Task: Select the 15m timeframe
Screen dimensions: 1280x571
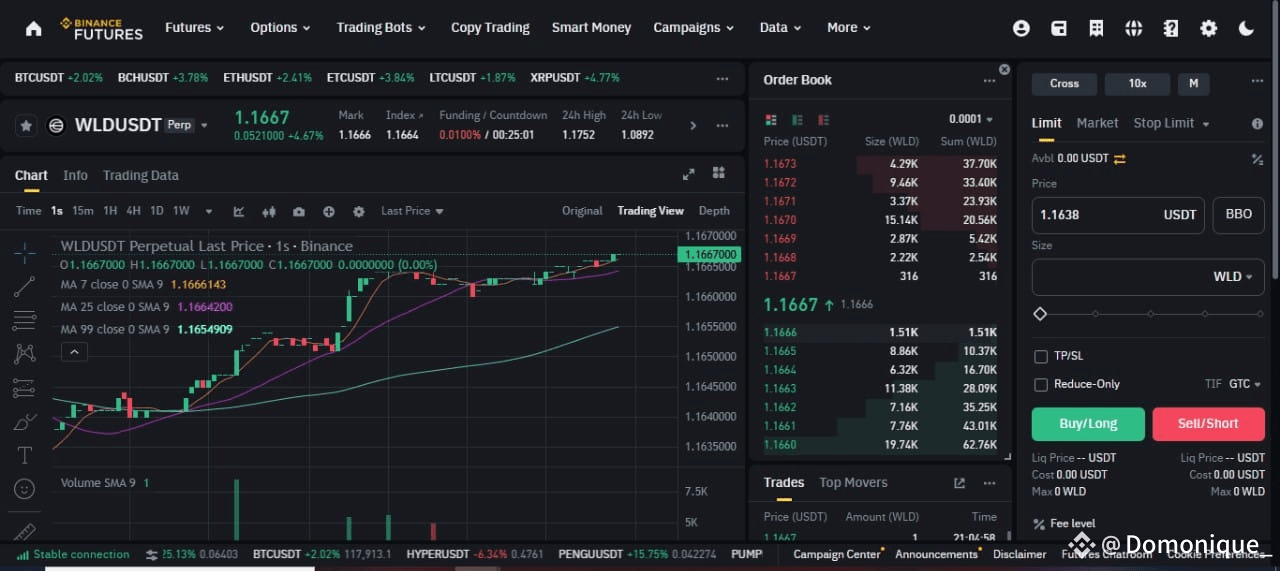Action: (83, 211)
